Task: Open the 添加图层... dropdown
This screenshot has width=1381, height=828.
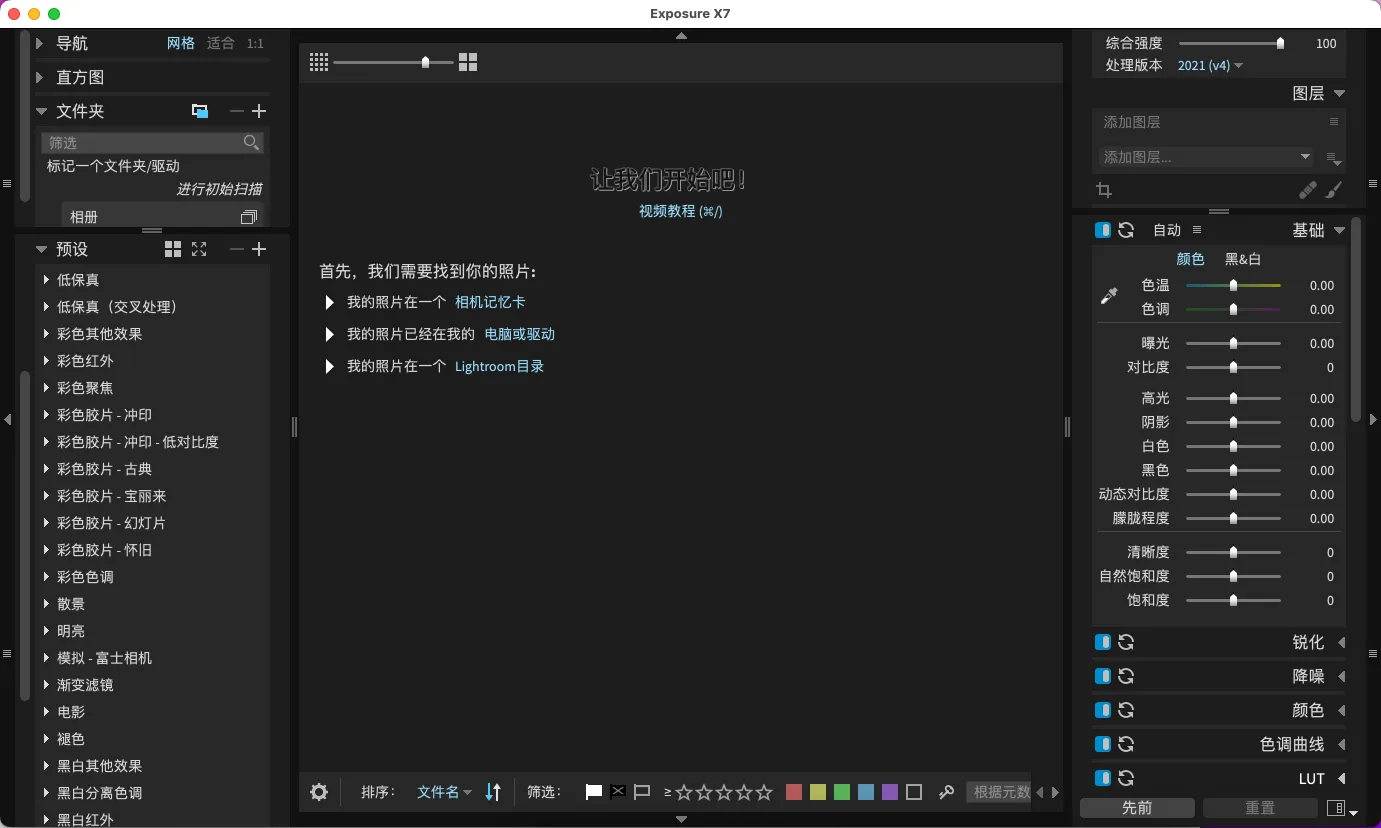Action: click(1205, 157)
